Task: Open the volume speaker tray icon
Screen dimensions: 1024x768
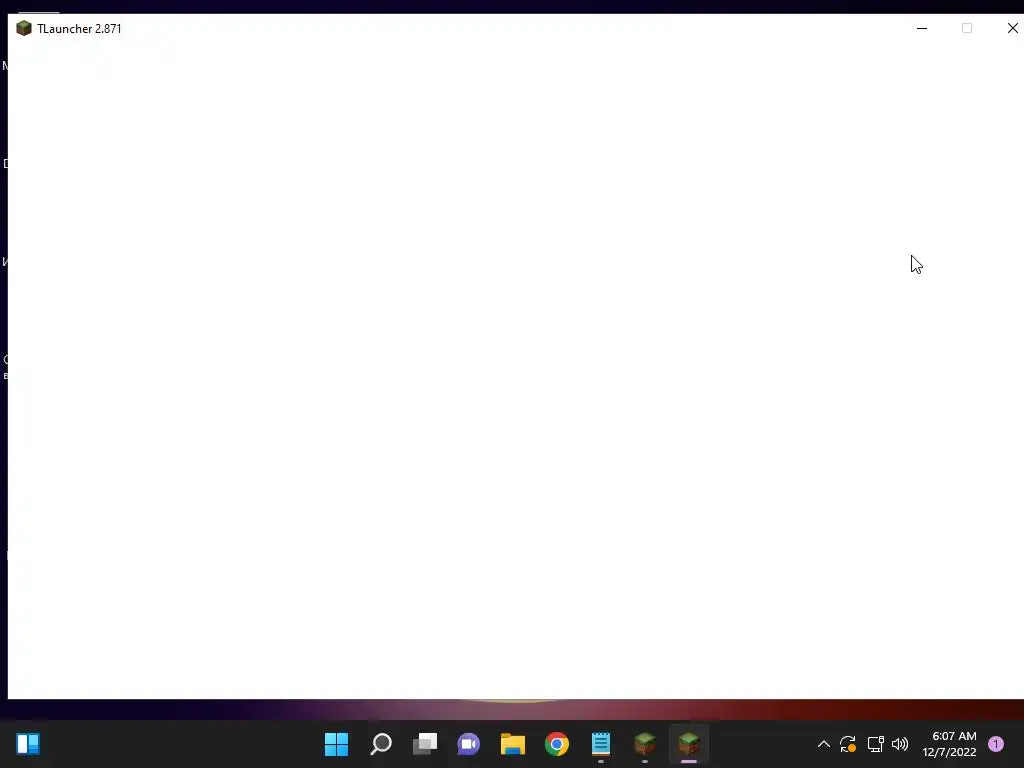Action: pyautogui.click(x=900, y=744)
